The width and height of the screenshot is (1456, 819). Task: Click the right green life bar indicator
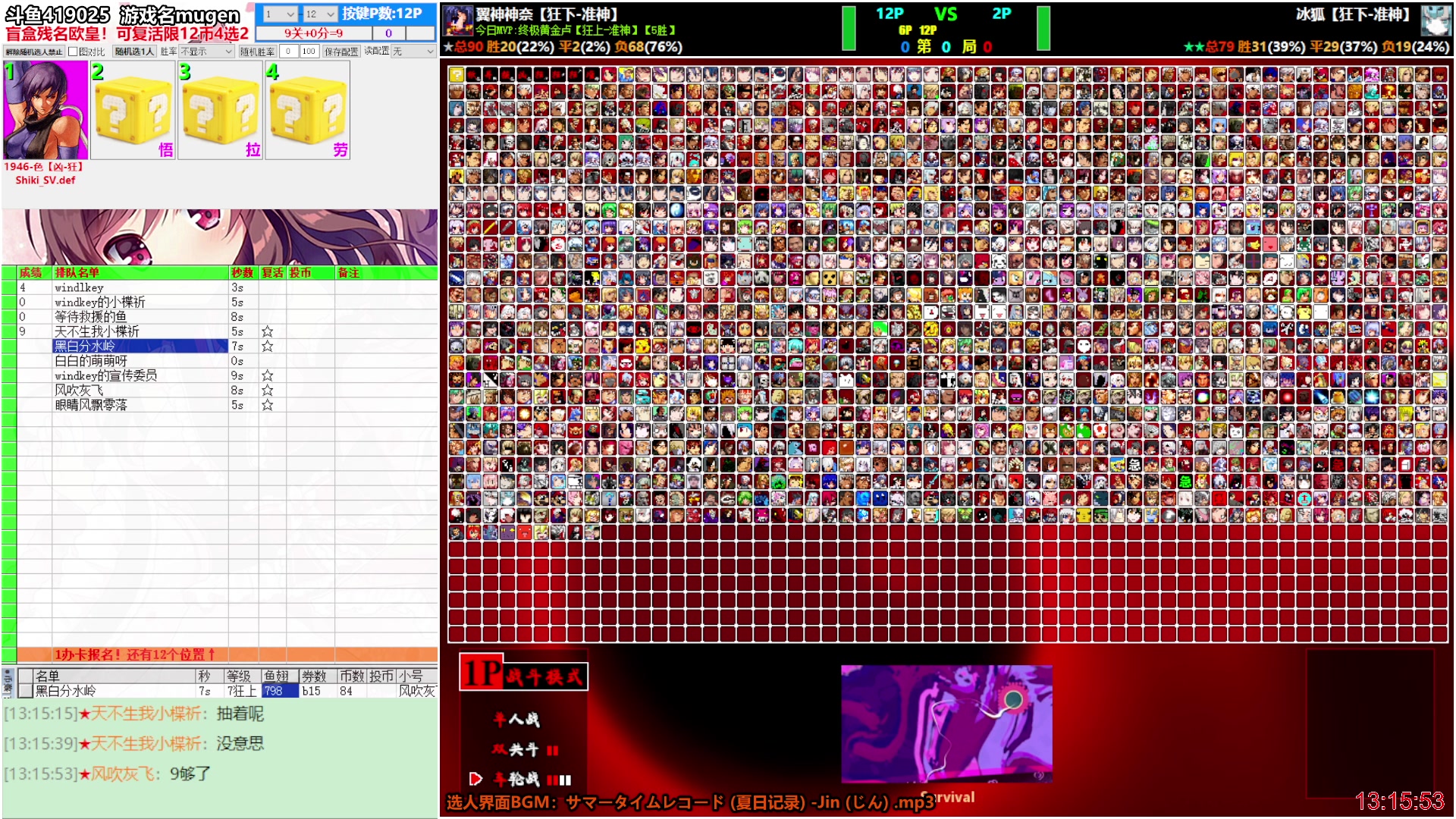1043,28
